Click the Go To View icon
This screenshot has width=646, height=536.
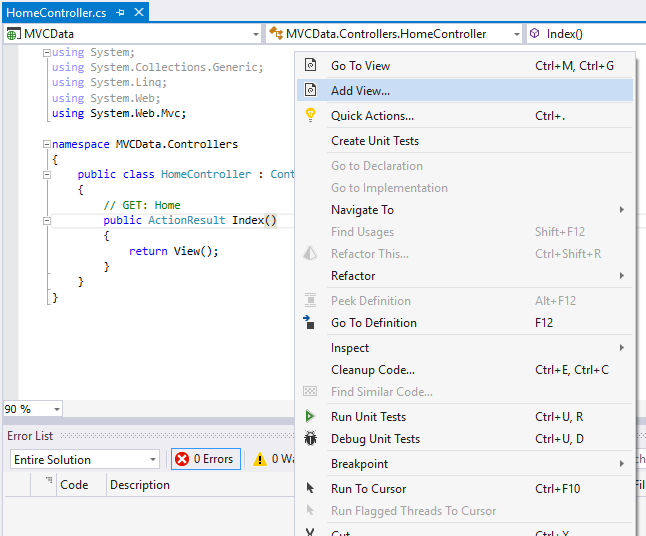click(310, 66)
